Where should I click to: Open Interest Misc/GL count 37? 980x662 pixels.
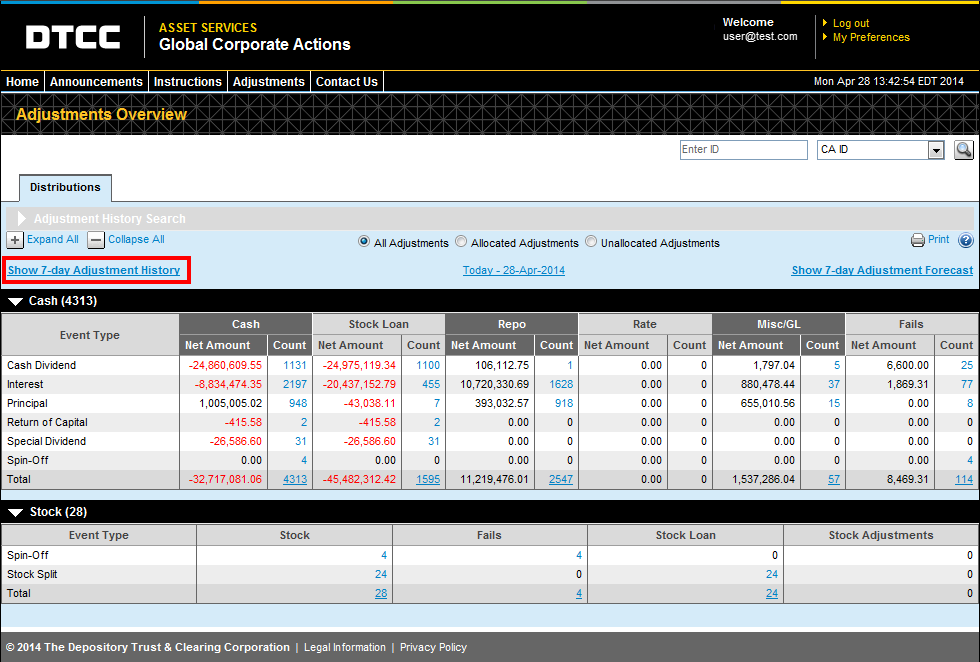click(x=834, y=384)
